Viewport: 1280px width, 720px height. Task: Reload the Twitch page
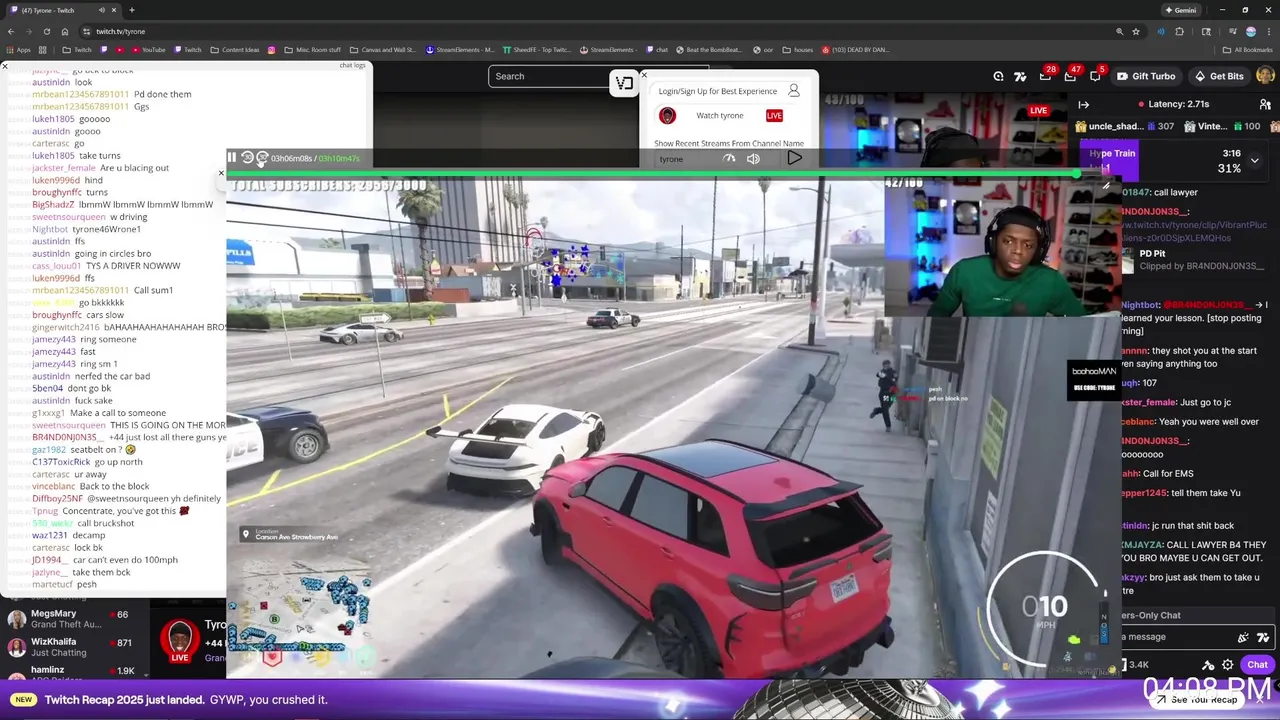point(46,31)
